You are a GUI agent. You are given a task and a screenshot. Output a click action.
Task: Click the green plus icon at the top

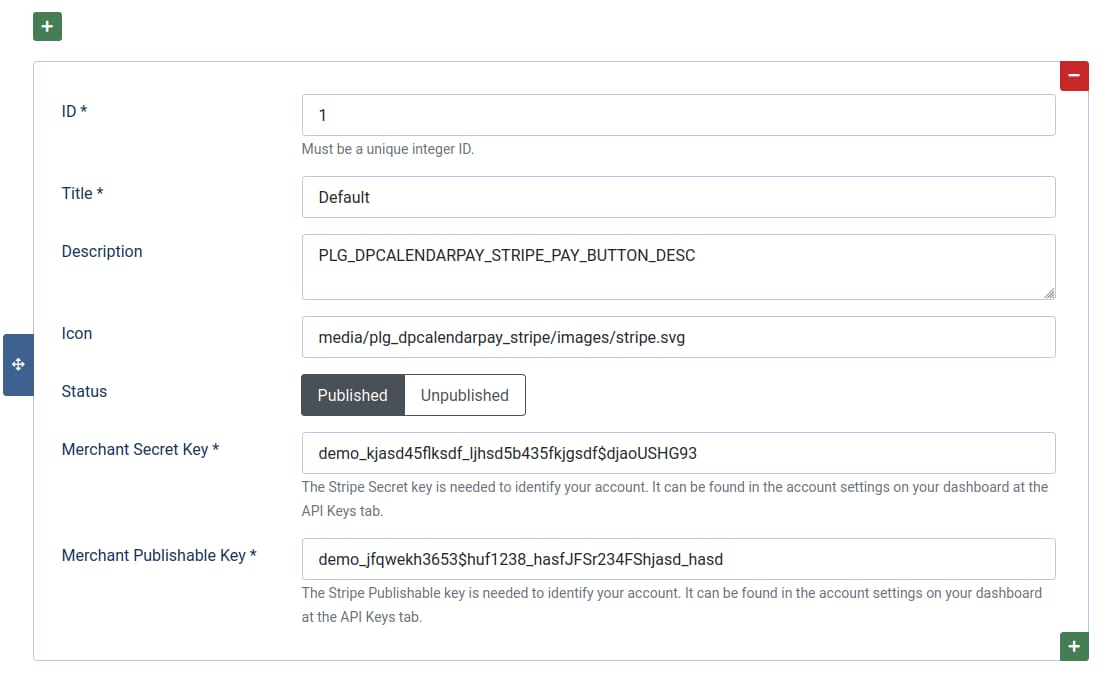pyautogui.click(x=46, y=26)
